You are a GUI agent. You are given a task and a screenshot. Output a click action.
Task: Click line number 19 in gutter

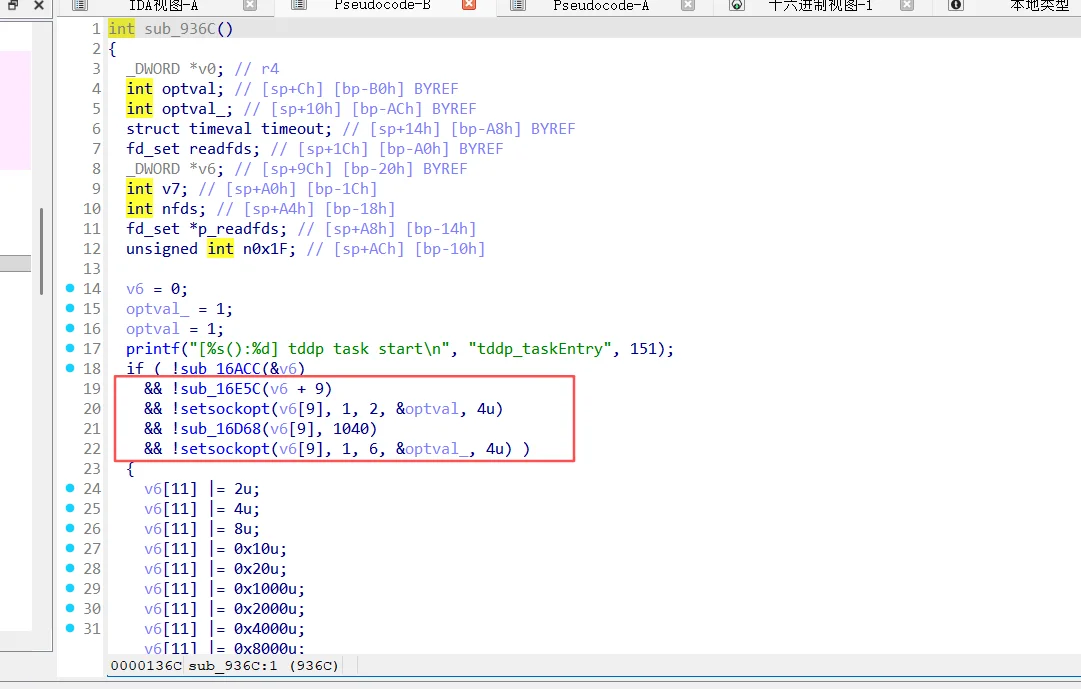tap(92, 389)
